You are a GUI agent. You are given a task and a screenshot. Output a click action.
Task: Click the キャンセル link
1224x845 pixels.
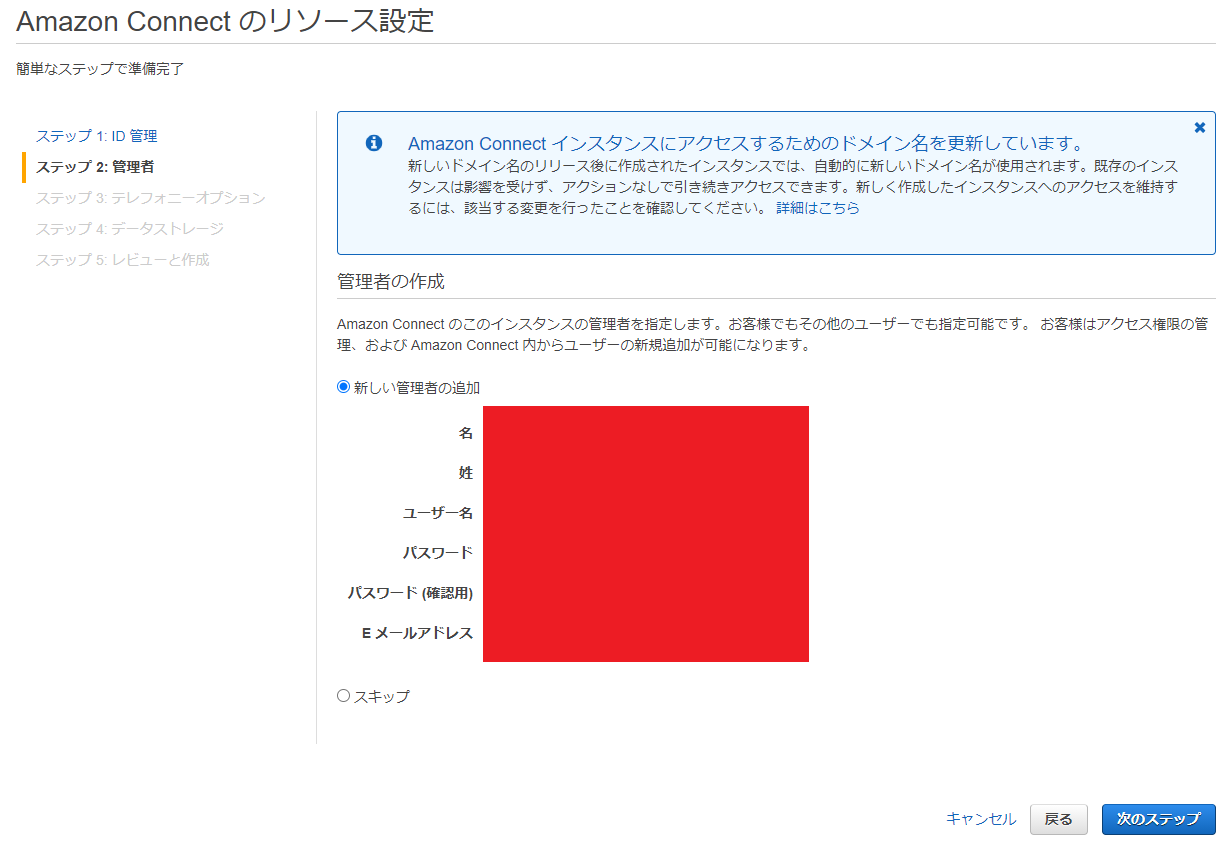pos(981,819)
